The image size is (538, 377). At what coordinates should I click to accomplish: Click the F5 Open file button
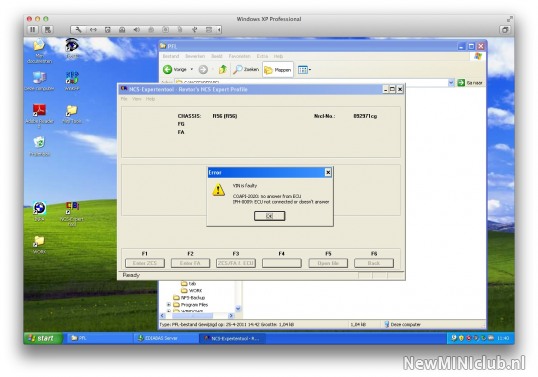click(328, 263)
